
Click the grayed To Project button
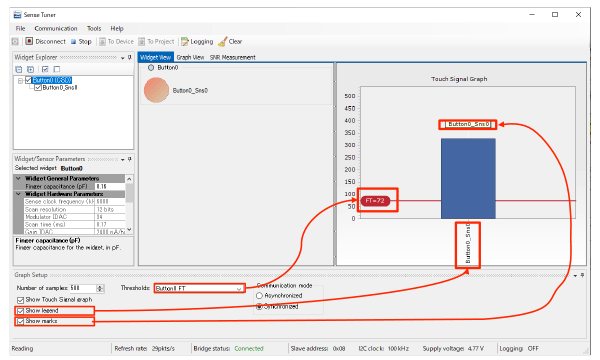point(156,41)
